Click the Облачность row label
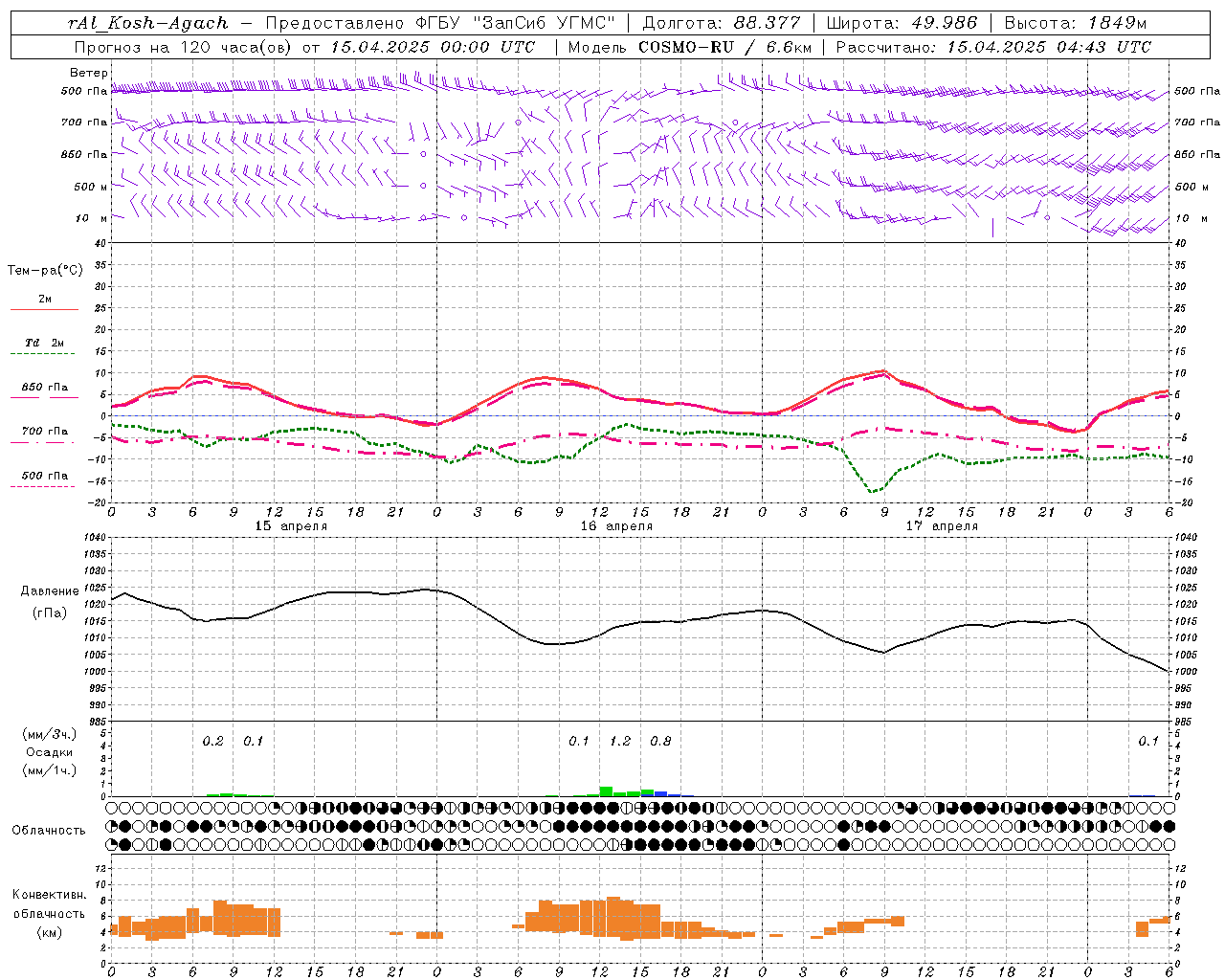The width and height of the screenshot is (1225, 980). 49,831
